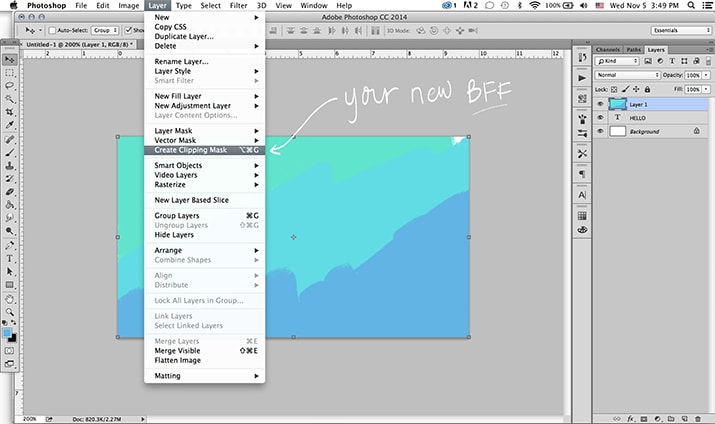Viewport: 715px width, 424px height.
Task: Click the Opacity 100% field
Action: tap(693, 75)
